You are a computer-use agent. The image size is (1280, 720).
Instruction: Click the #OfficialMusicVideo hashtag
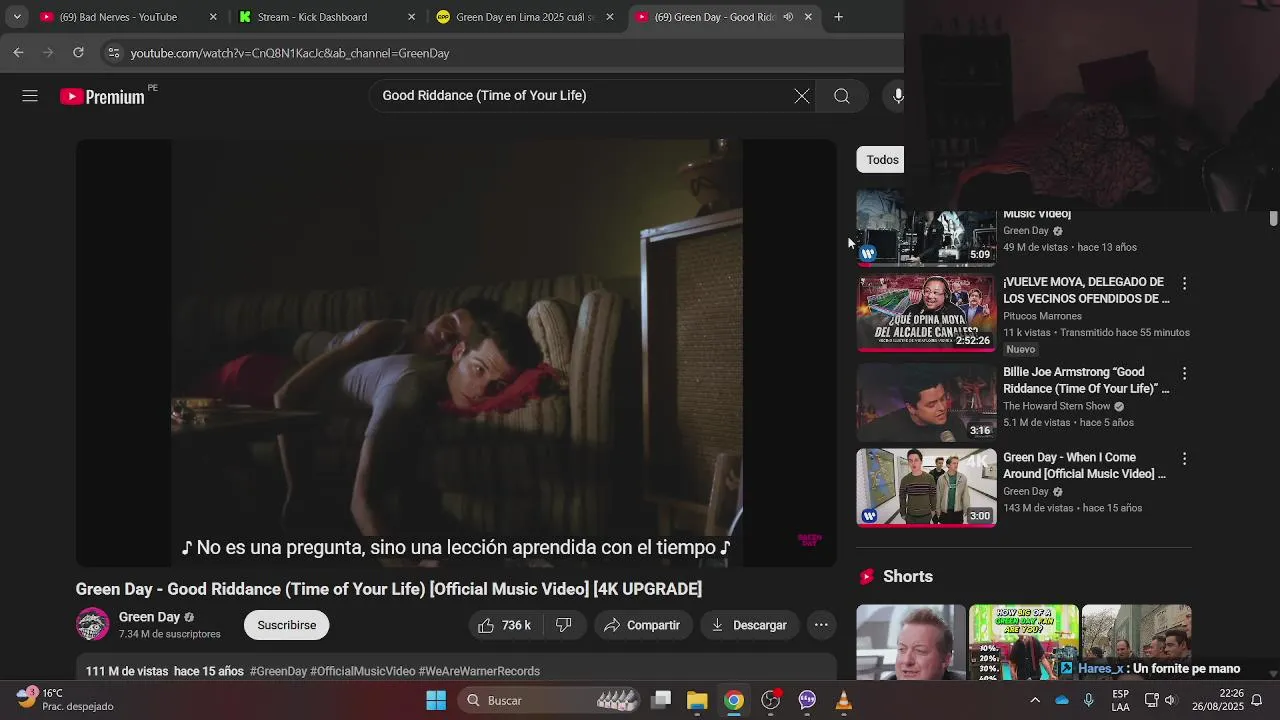coord(363,671)
